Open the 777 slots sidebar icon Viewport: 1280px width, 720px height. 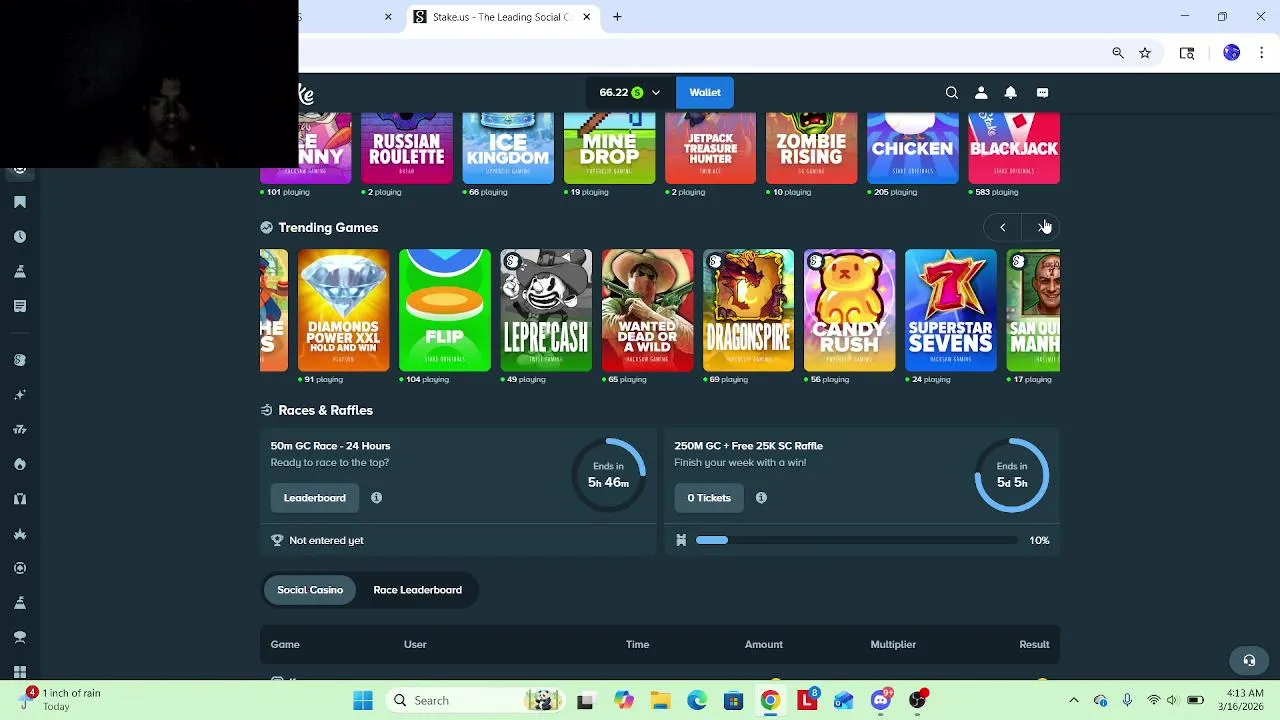(x=20, y=430)
